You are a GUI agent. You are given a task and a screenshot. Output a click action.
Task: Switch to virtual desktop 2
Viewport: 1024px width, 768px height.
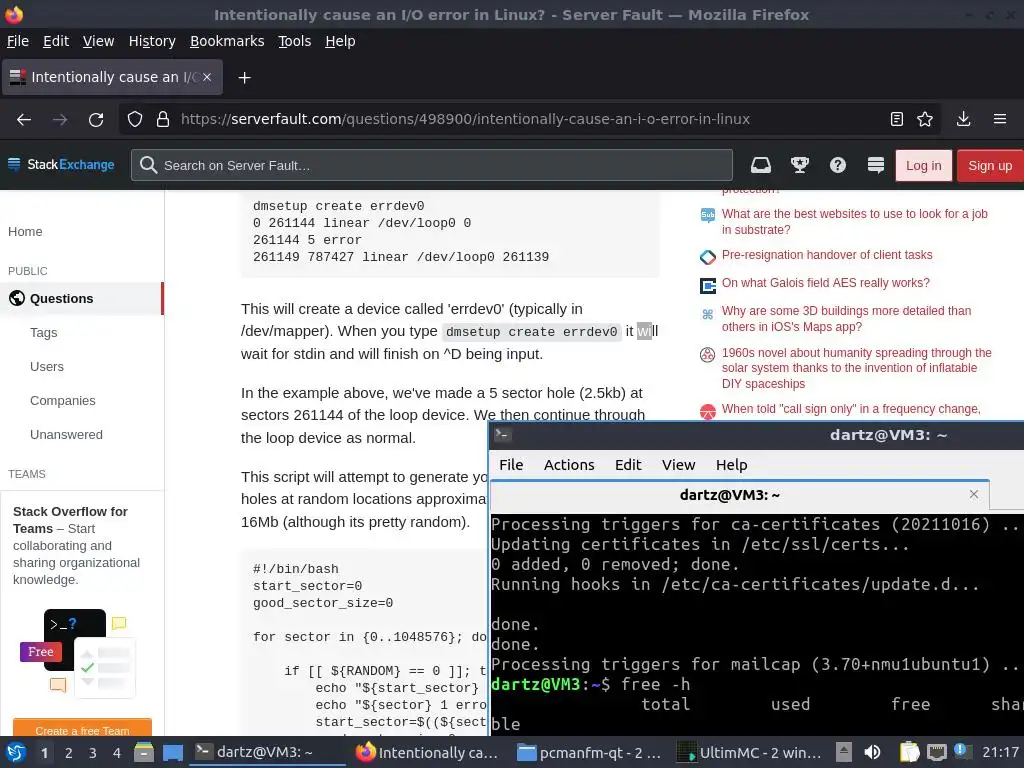tap(69, 753)
